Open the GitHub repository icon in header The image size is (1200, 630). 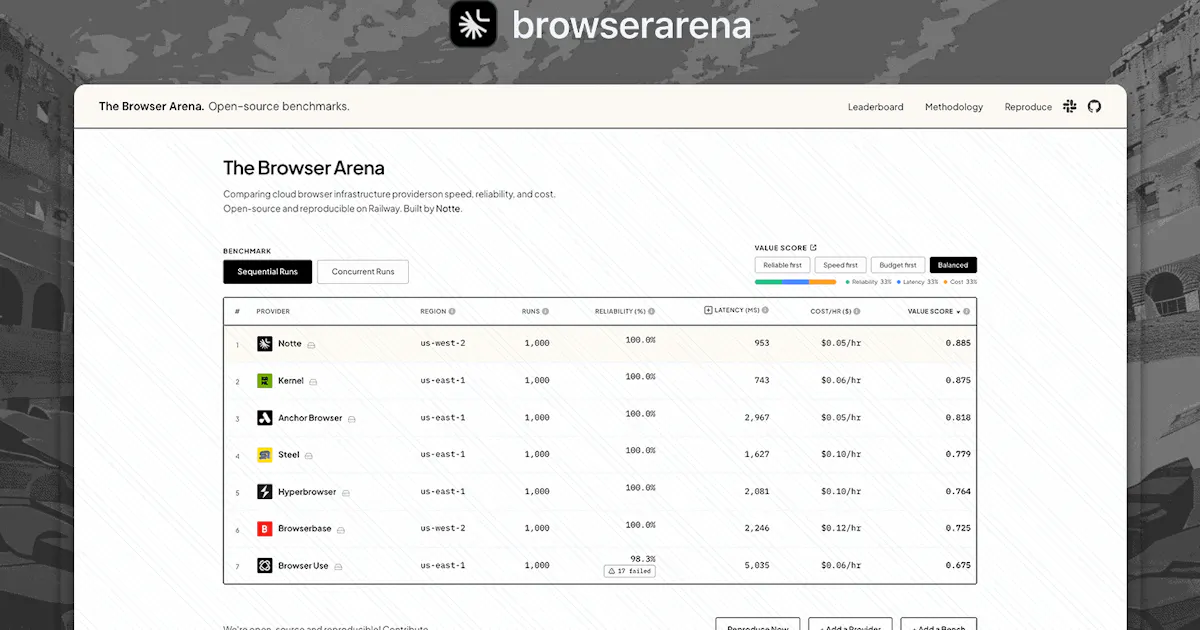(1094, 106)
